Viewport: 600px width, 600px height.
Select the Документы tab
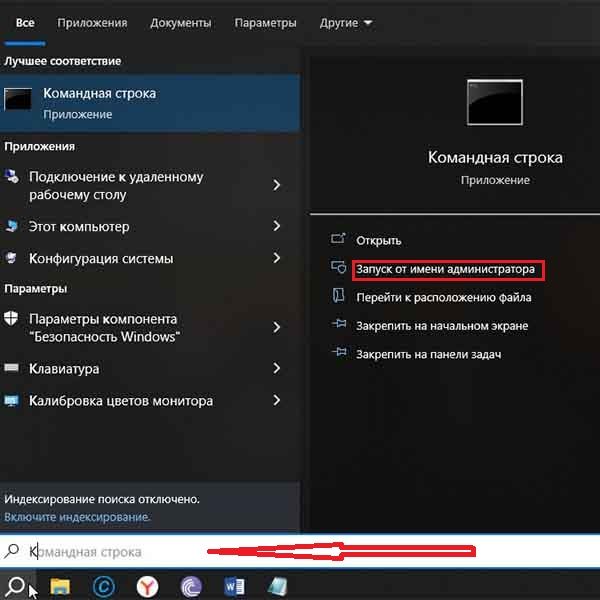click(x=181, y=23)
